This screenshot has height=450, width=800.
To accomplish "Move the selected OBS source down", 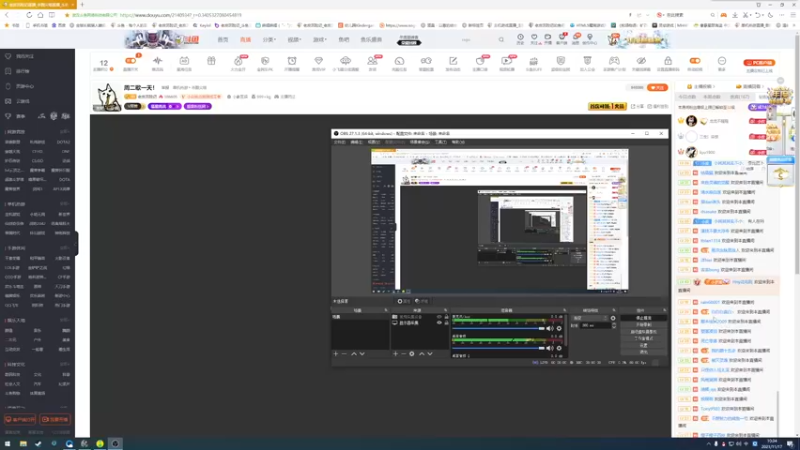I will [430, 354].
